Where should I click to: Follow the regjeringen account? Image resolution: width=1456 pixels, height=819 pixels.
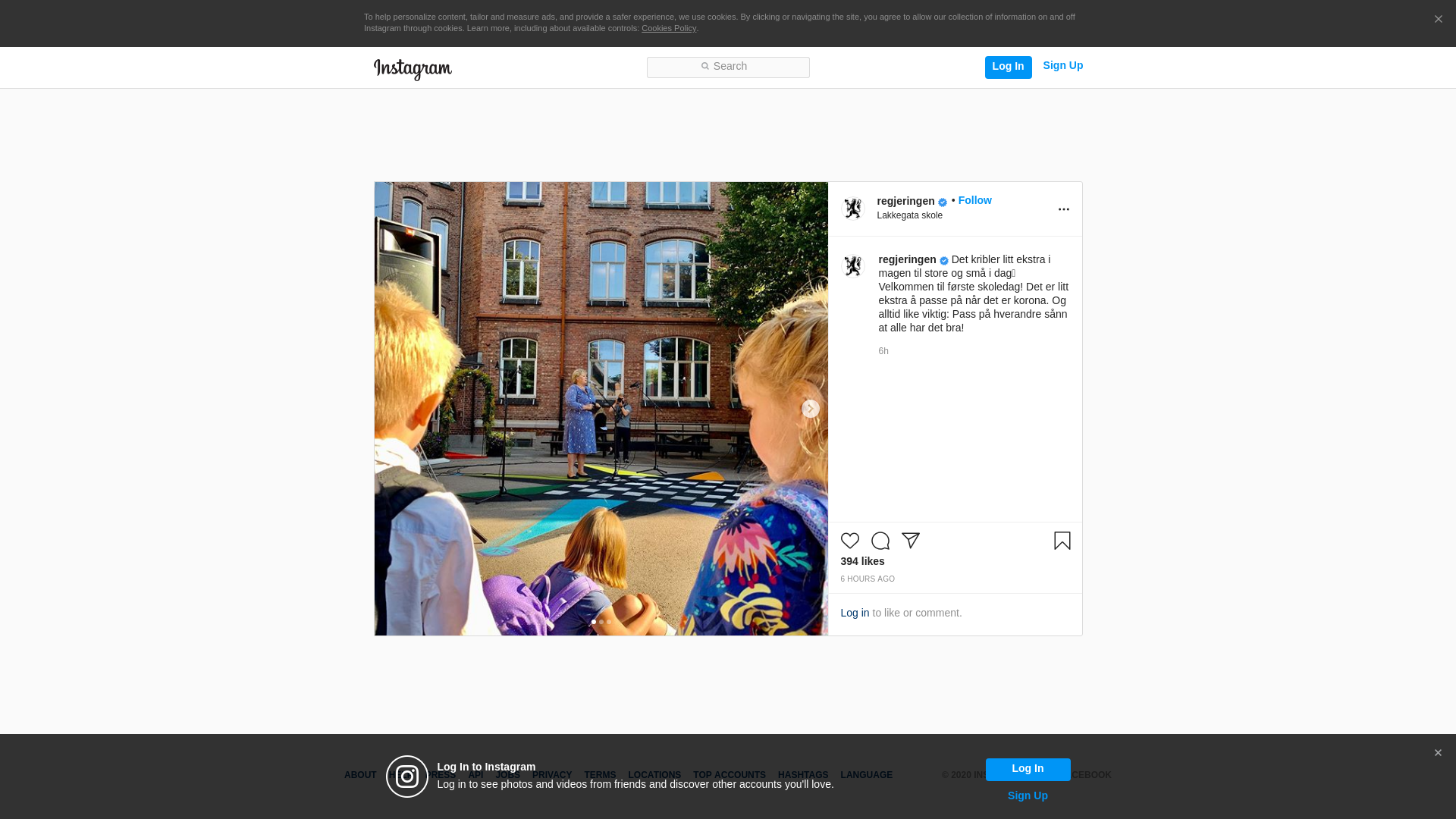[x=974, y=200]
